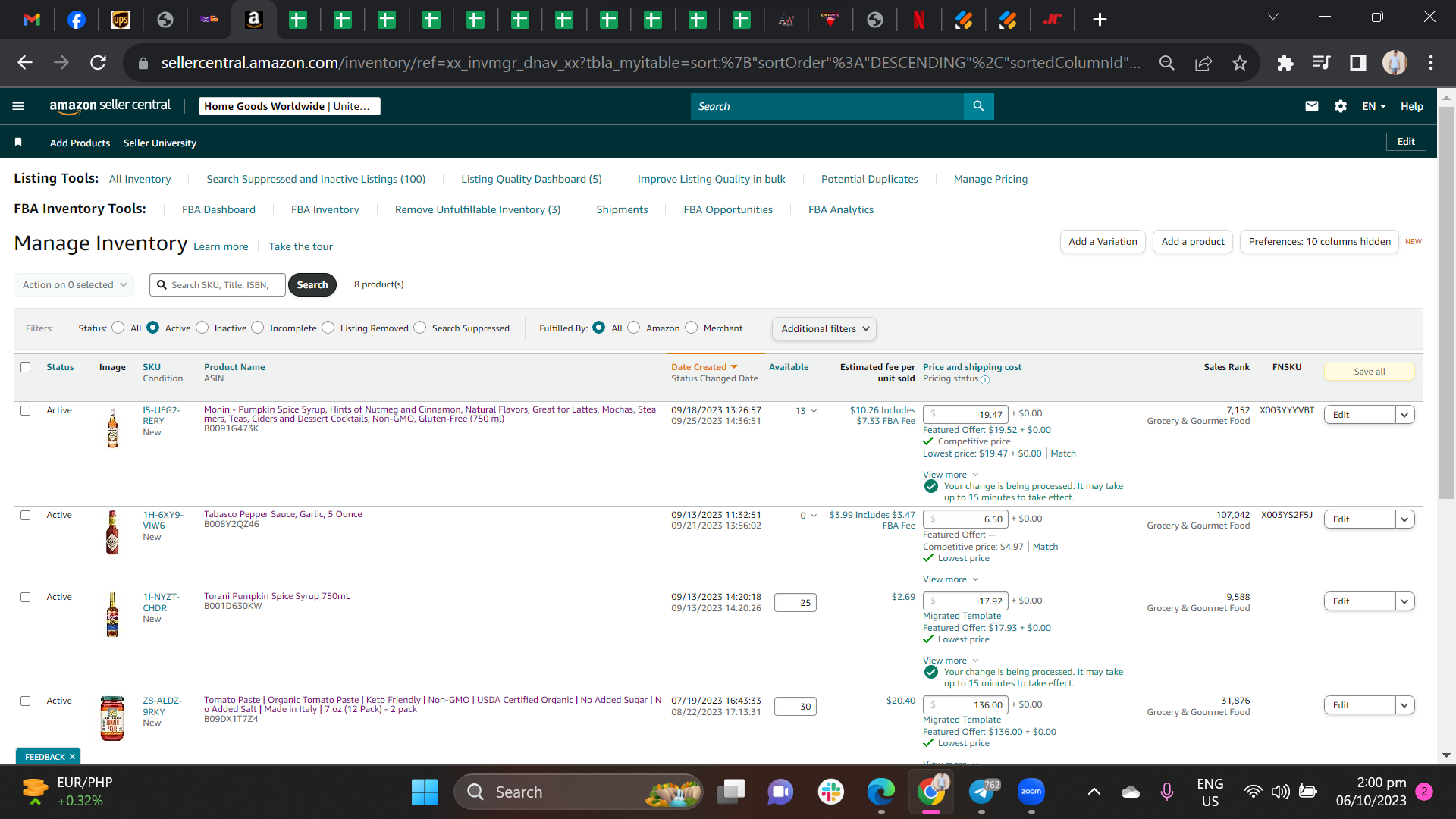Select the Tomato Paste row checkbox
Viewport: 1456px width, 819px height.
26,701
